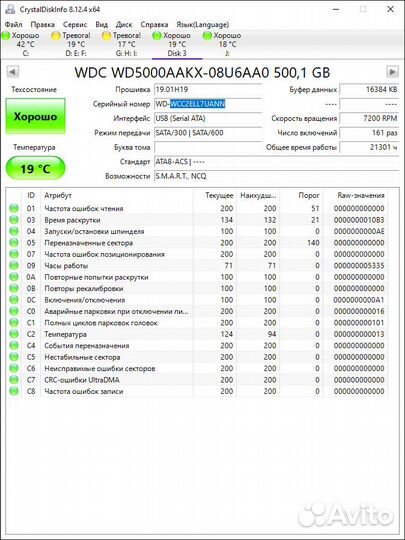Open the Правка menu
The height and width of the screenshot is (540, 405).
coord(42,24)
